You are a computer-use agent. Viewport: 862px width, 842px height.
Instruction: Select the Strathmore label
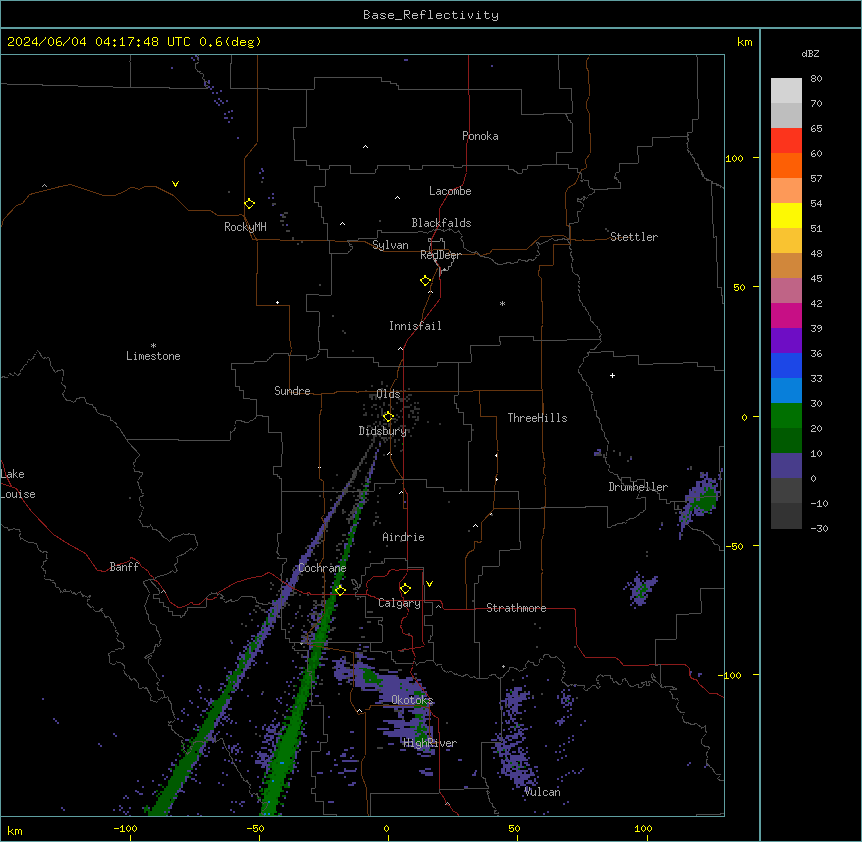click(516, 608)
